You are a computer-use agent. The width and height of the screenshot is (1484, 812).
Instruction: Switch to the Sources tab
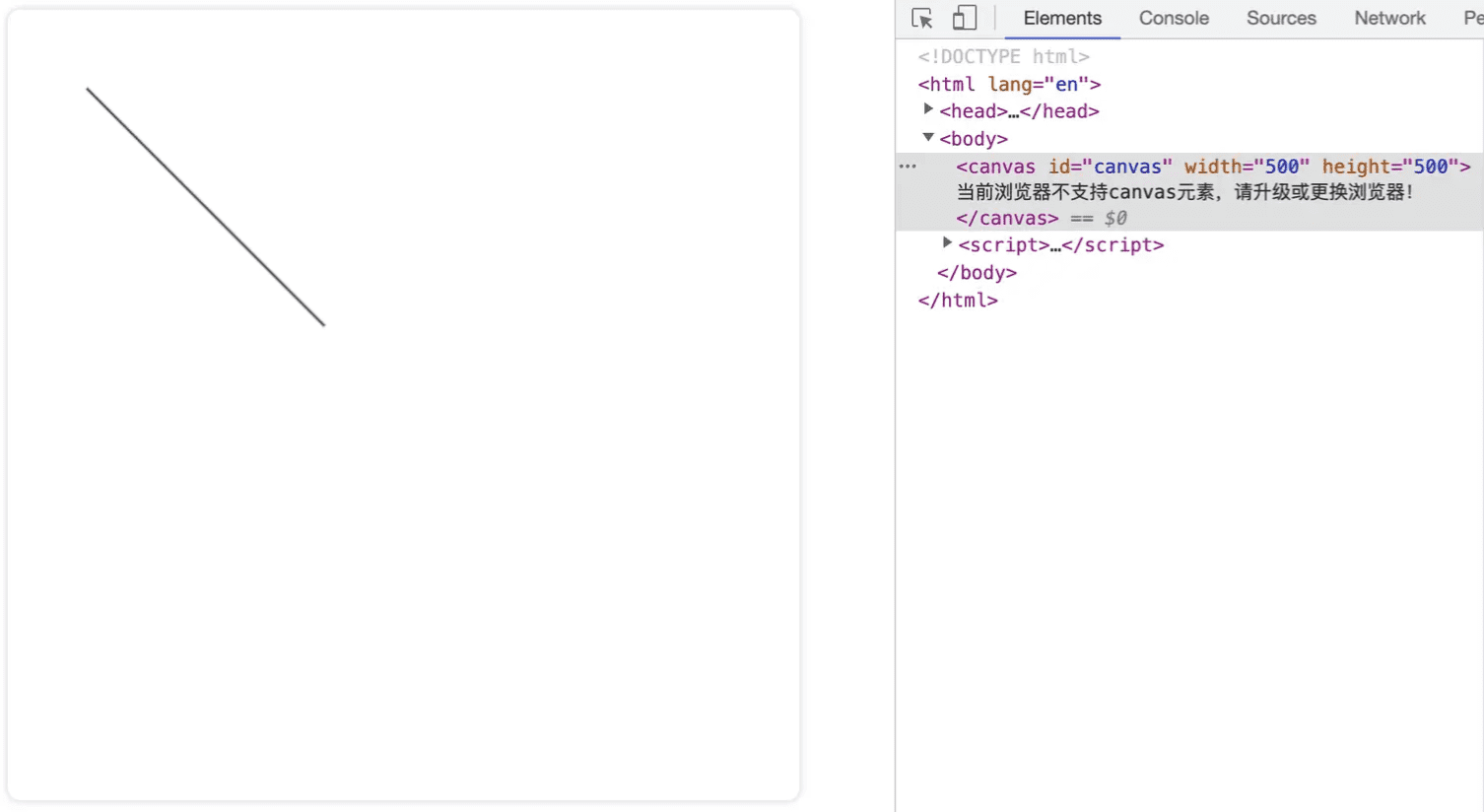click(x=1280, y=19)
